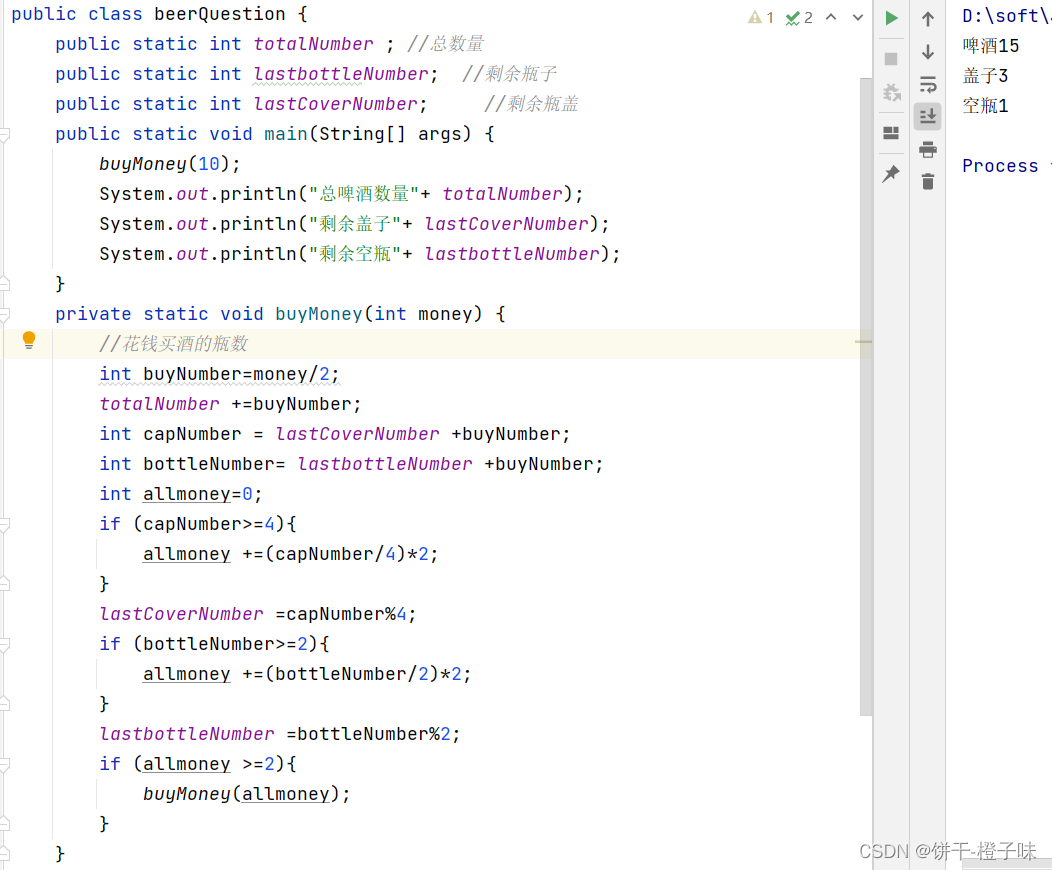
Task: Click the warning inspection triangle indicator
Action: [x=757, y=17]
